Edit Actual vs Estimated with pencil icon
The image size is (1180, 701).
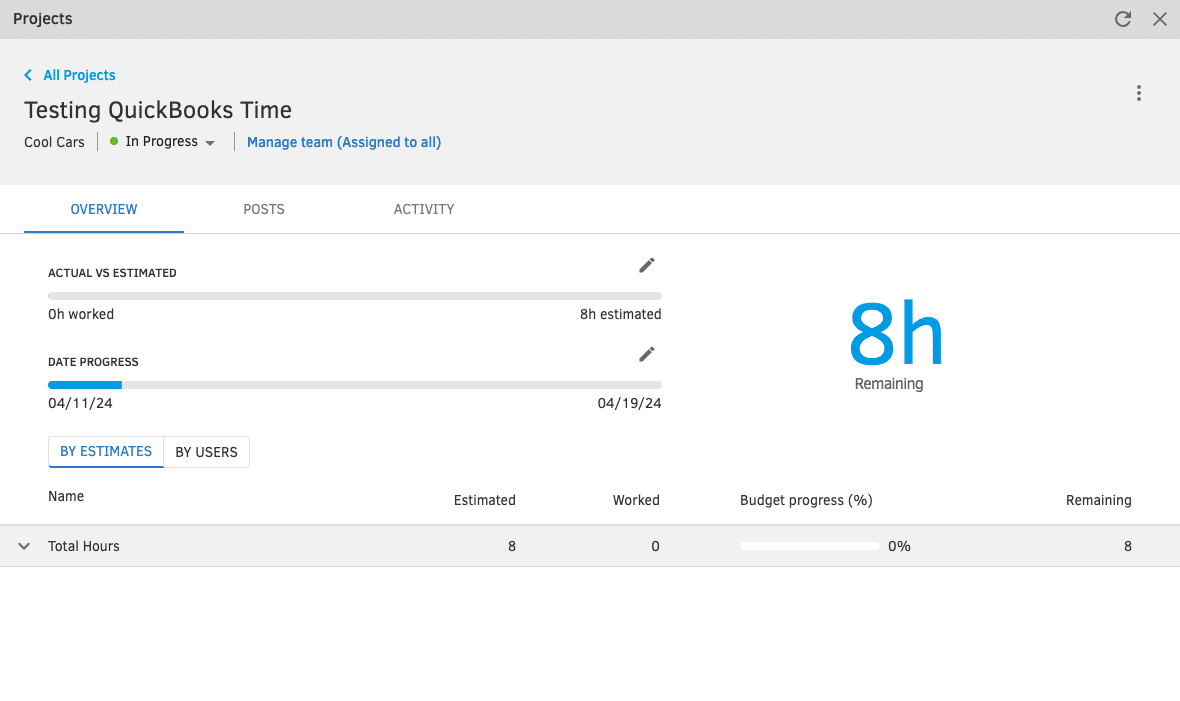point(646,265)
